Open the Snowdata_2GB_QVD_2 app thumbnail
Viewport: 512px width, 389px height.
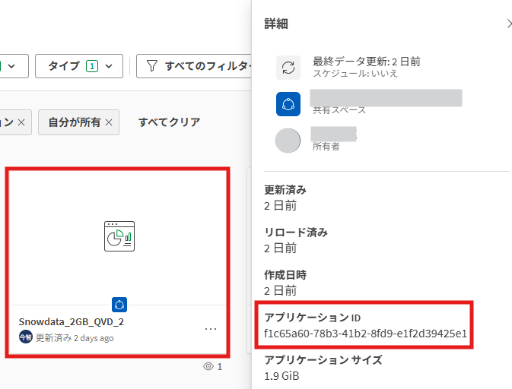point(119,236)
